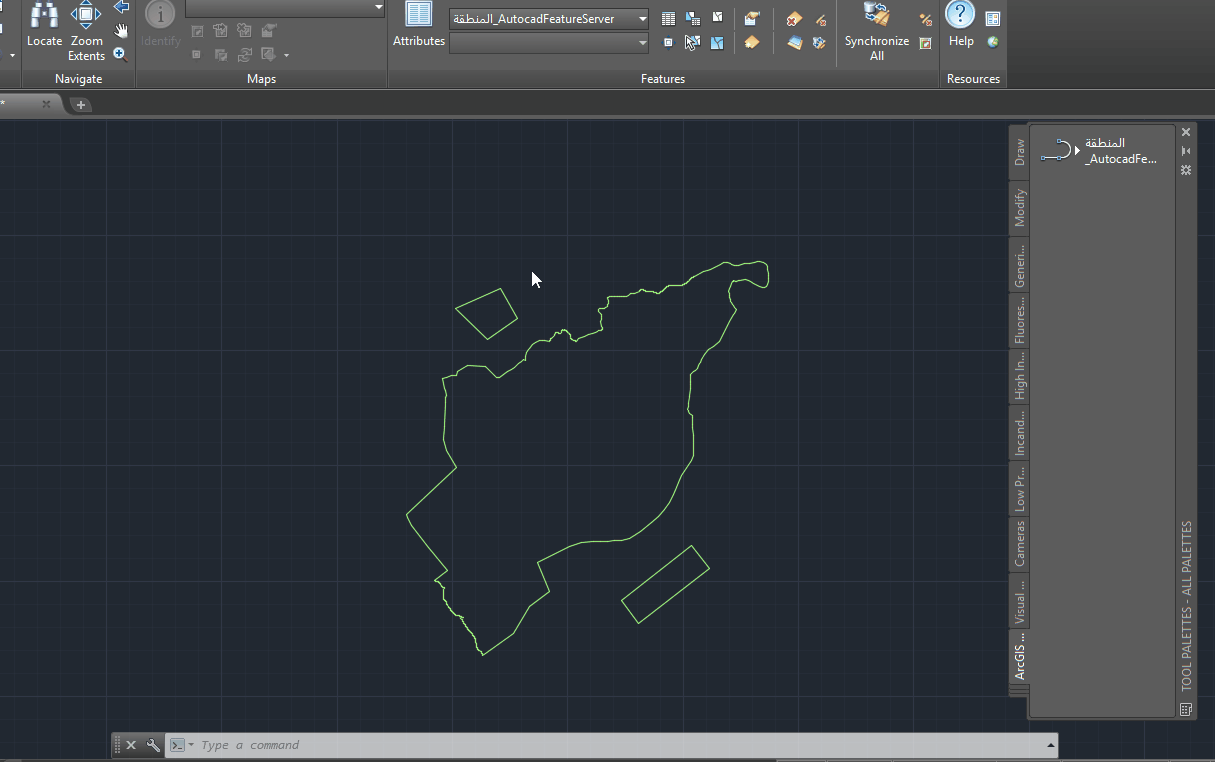Viewport: 1215px width, 762px height.
Task: Switch to the Generi… palette tab
Action: click(1019, 265)
